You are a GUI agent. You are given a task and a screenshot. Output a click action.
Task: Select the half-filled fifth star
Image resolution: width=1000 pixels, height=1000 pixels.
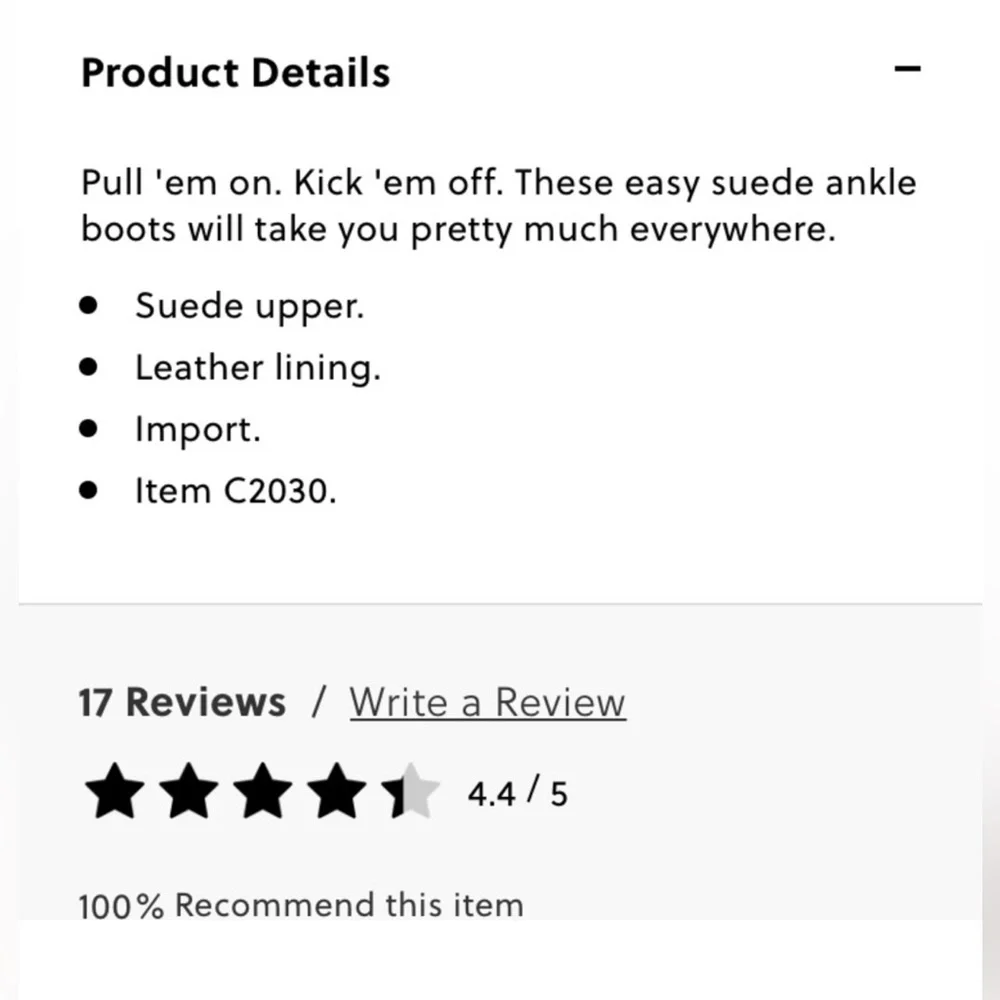pyautogui.click(x=411, y=791)
